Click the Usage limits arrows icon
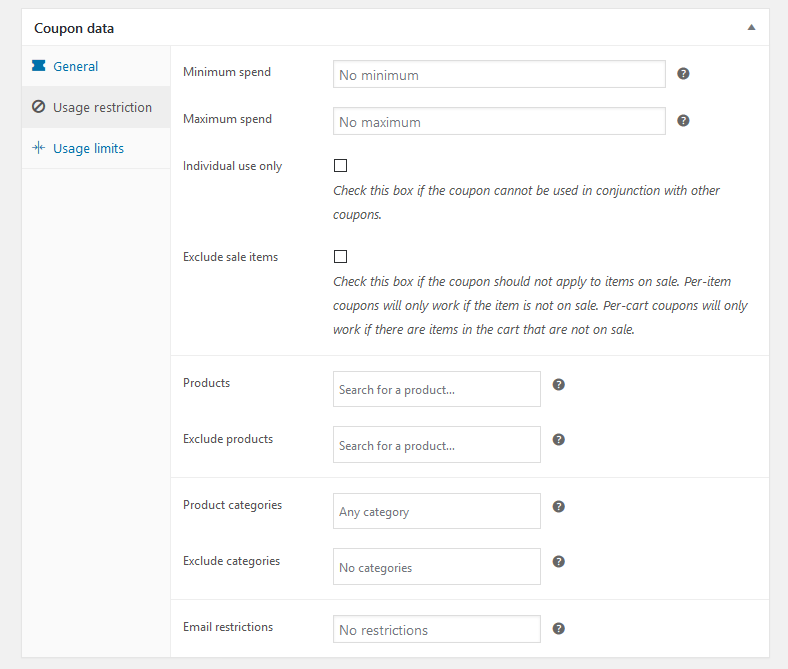Screen dimensions: 788x669 (x=39, y=148)
